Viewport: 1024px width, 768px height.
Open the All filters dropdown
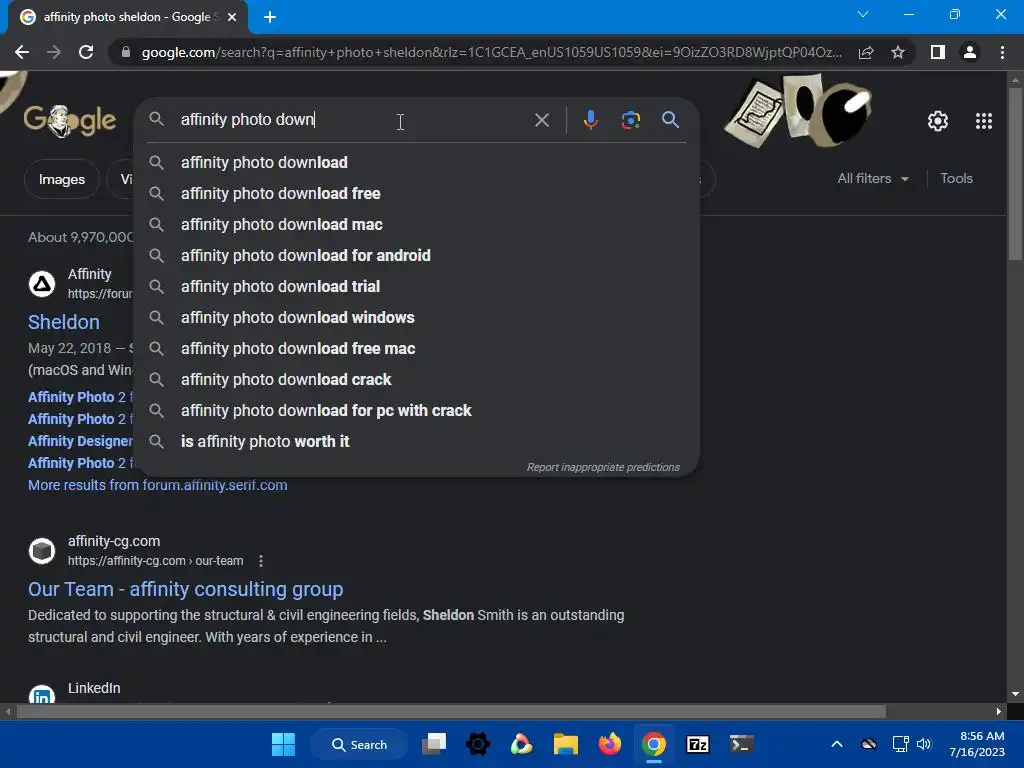pos(873,178)
